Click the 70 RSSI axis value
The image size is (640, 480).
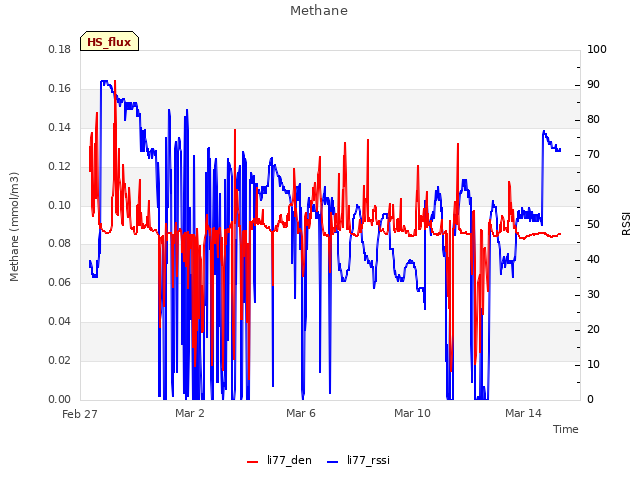click(593, 154)
